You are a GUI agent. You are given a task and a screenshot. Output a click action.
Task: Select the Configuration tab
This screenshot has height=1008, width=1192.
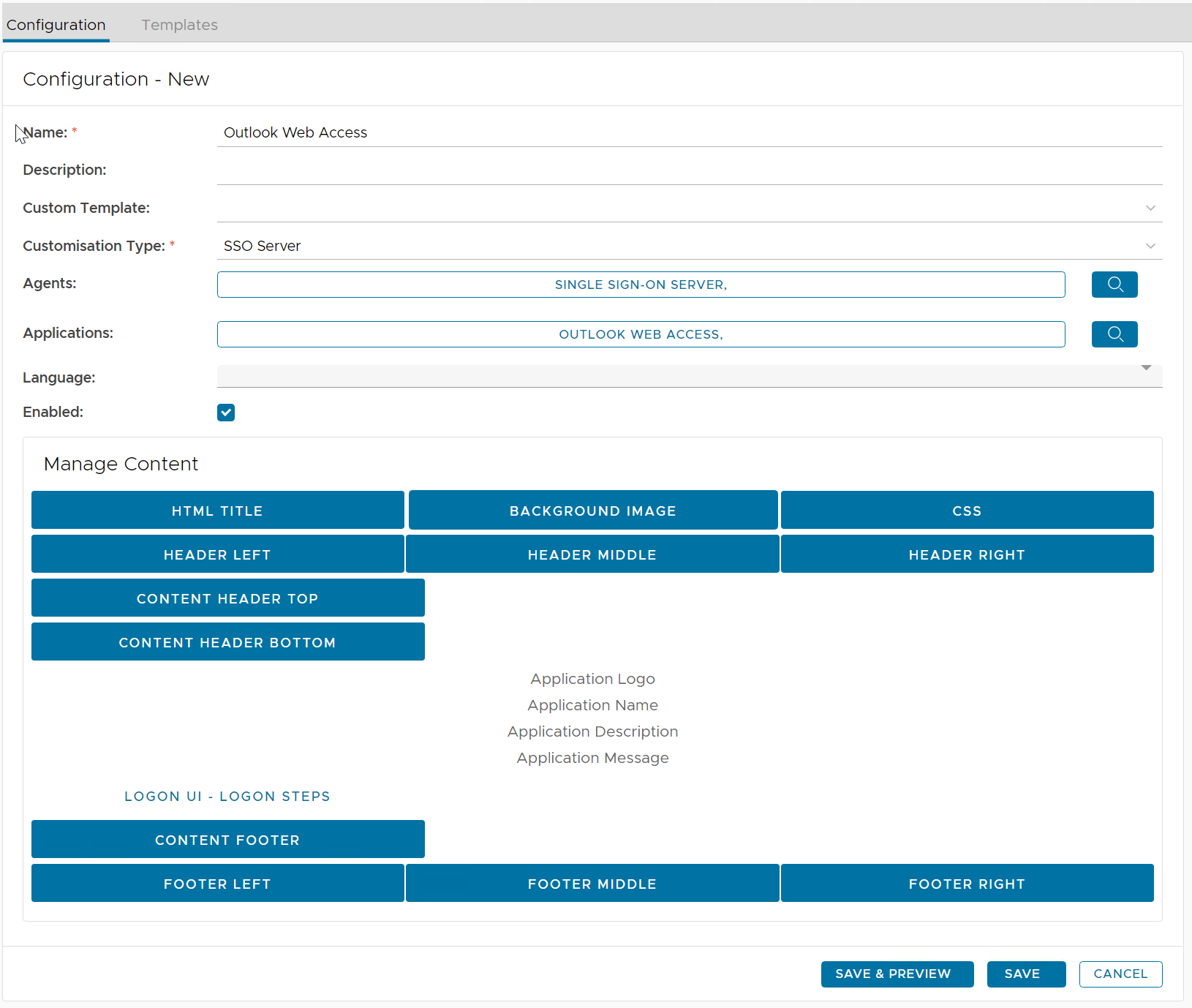coord(56,25)
